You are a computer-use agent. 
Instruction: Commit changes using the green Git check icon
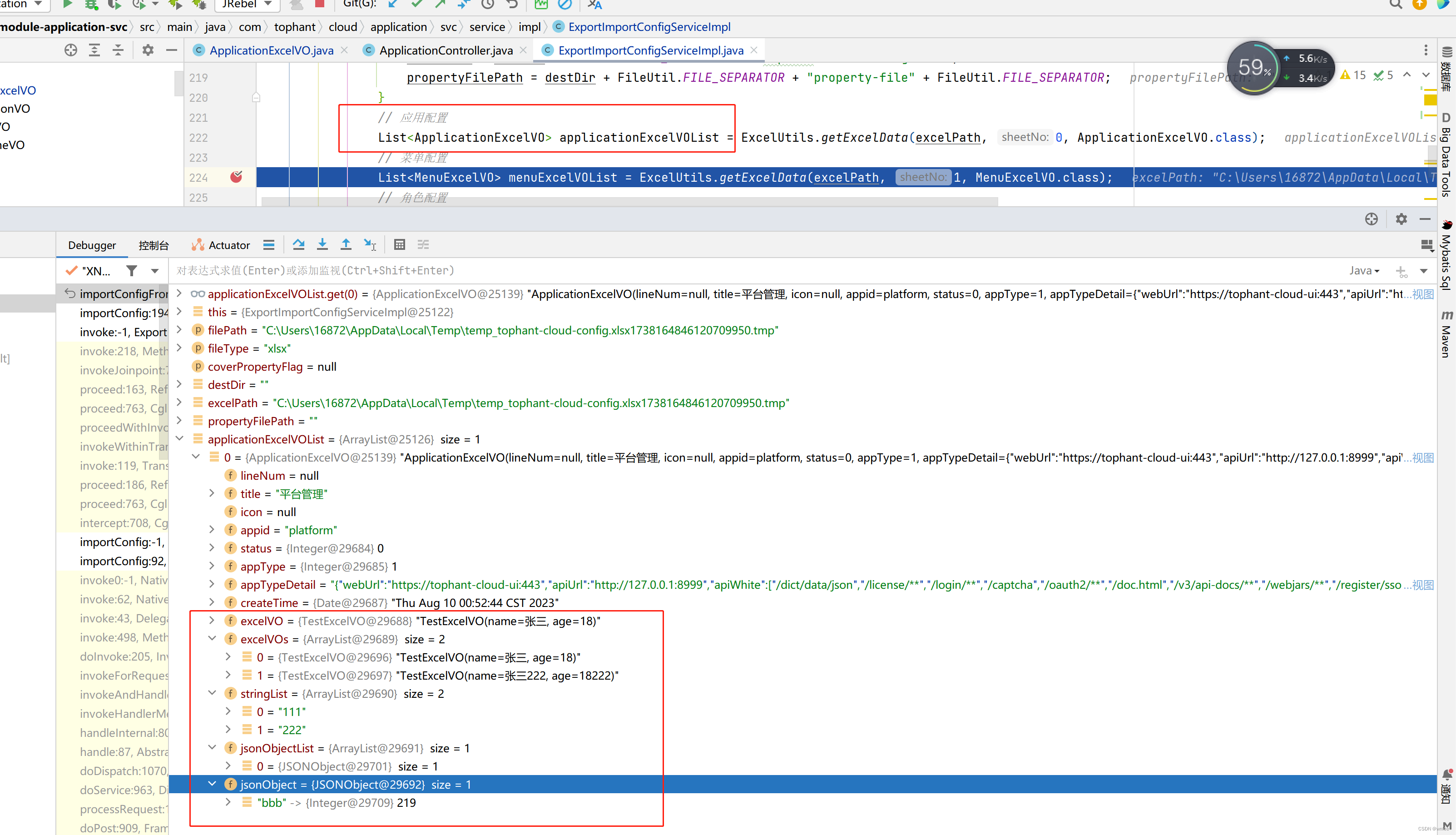(417, 5)
